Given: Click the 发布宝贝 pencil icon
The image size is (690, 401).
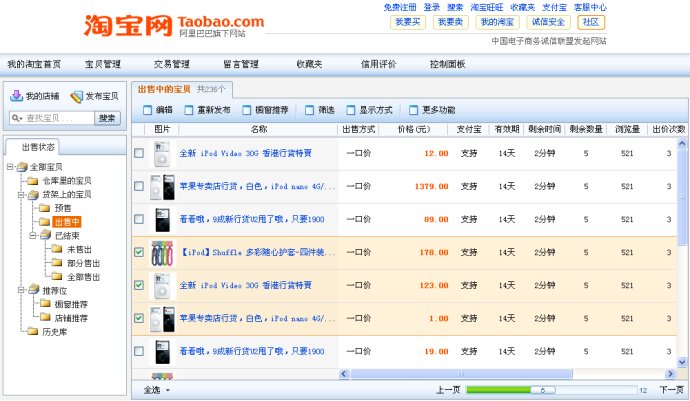Looking at the screenshot, I should tap(76, 96).
